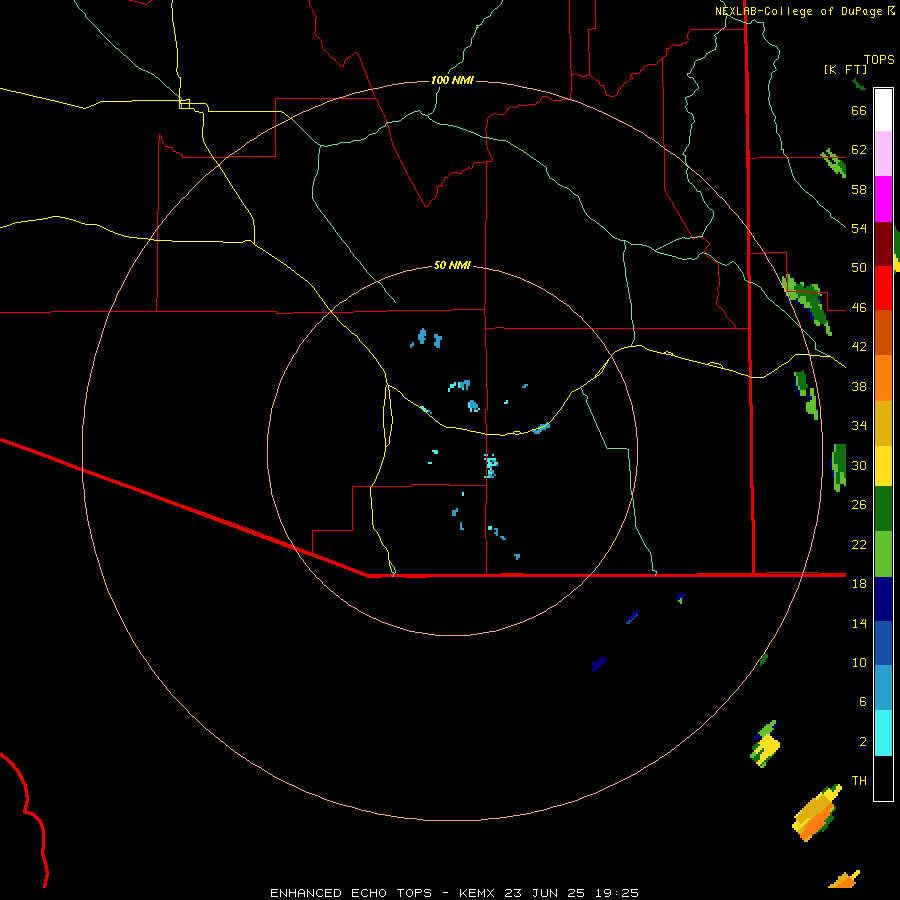The image size is (900, 900).
Task: Click the light green legend swatch near 22
Action: 883,554
